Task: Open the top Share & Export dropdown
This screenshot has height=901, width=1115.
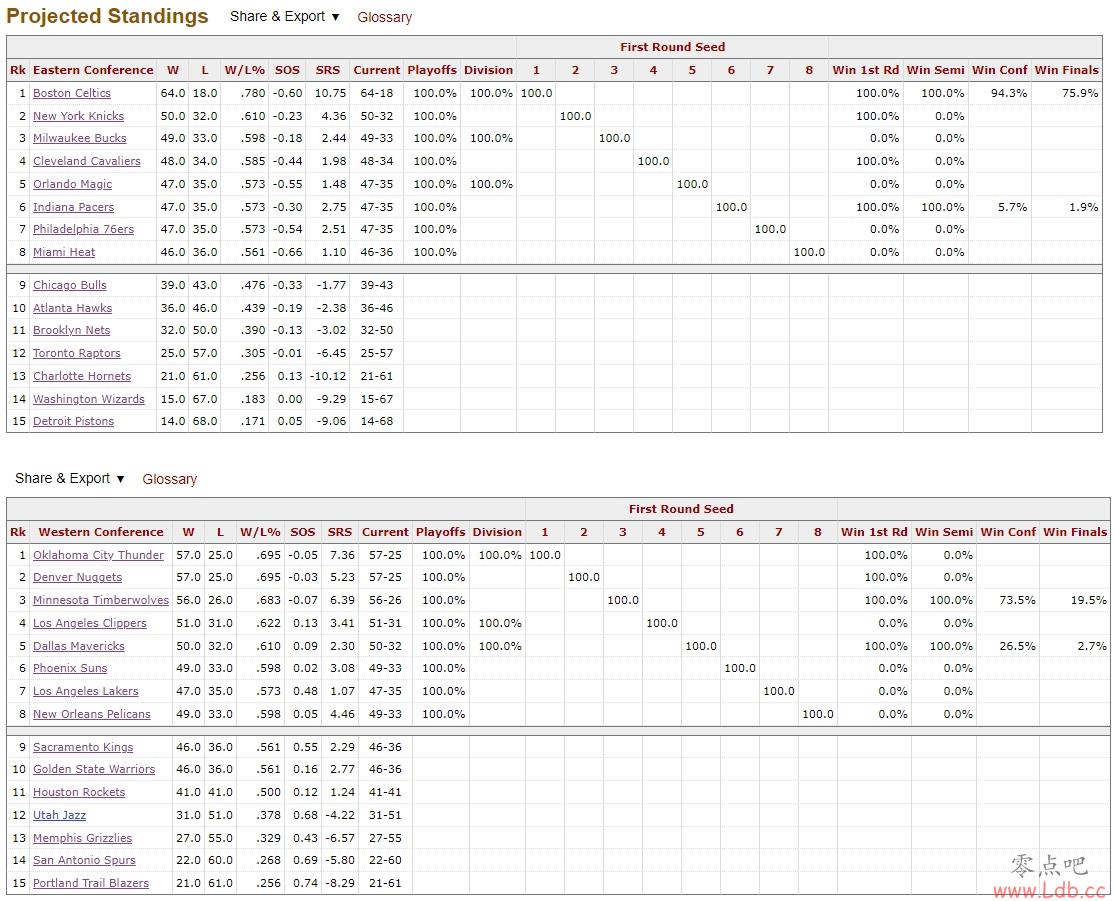Action: (284, 16)
